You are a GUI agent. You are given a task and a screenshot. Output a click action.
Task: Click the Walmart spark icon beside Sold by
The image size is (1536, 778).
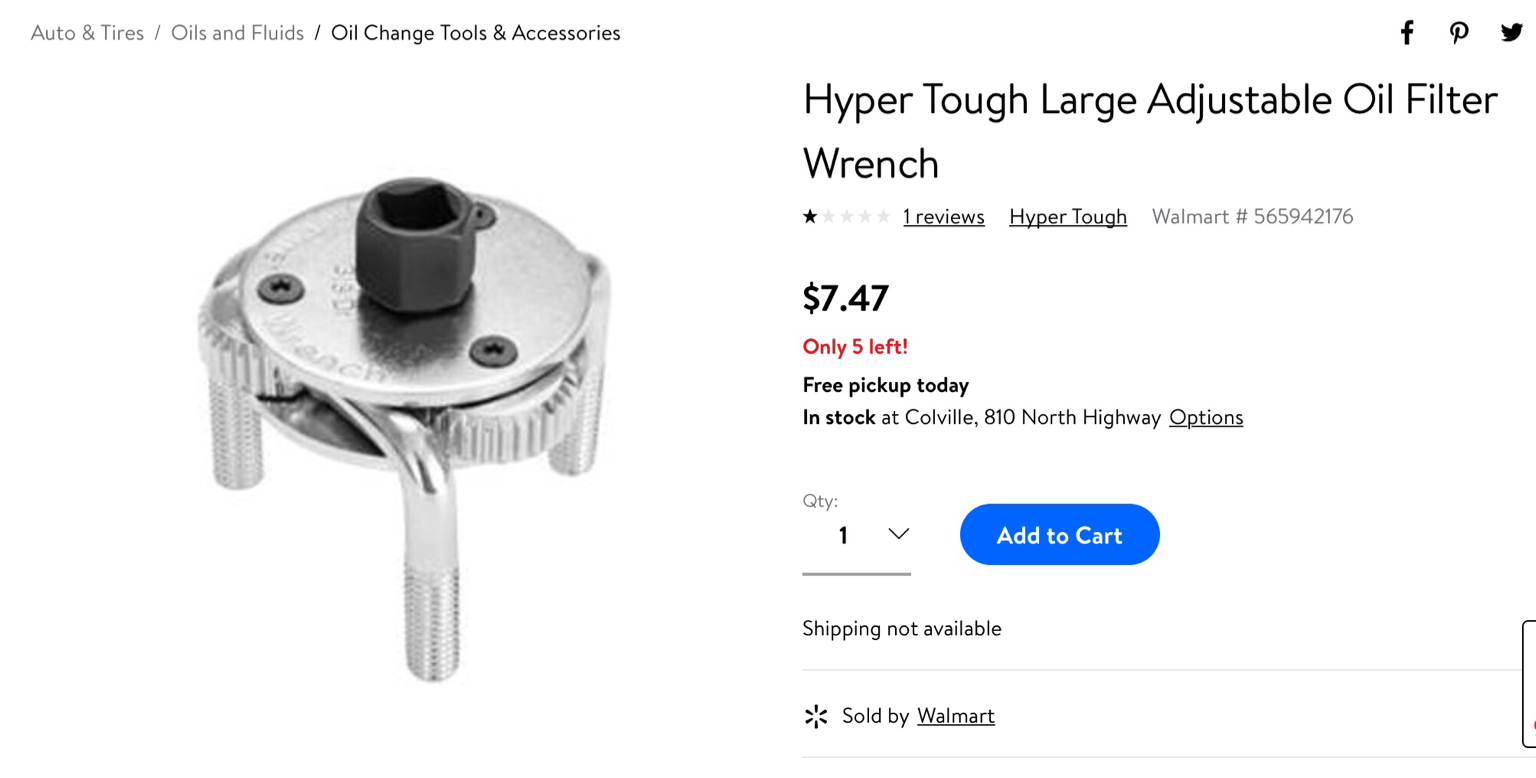click(x=816, y=716)
